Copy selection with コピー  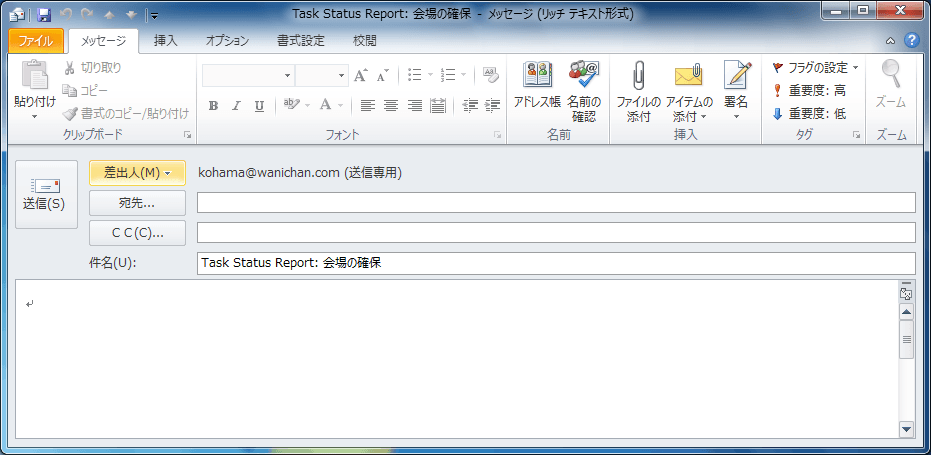86,90
